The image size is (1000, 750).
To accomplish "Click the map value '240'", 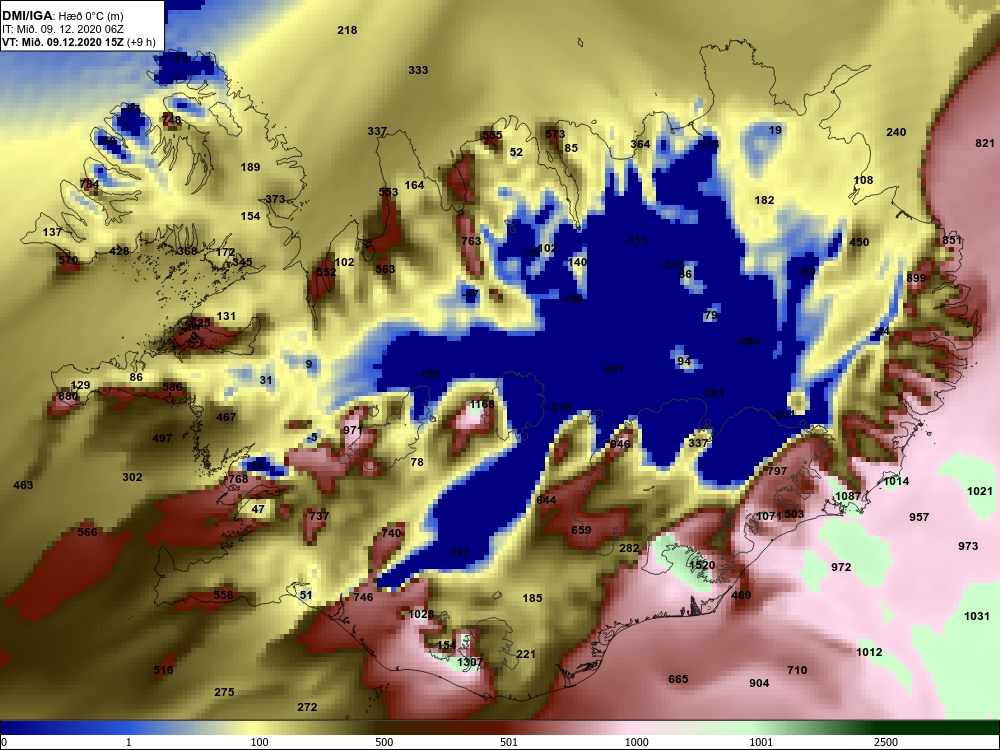I will pyautogui.click(x=896, y=132).
